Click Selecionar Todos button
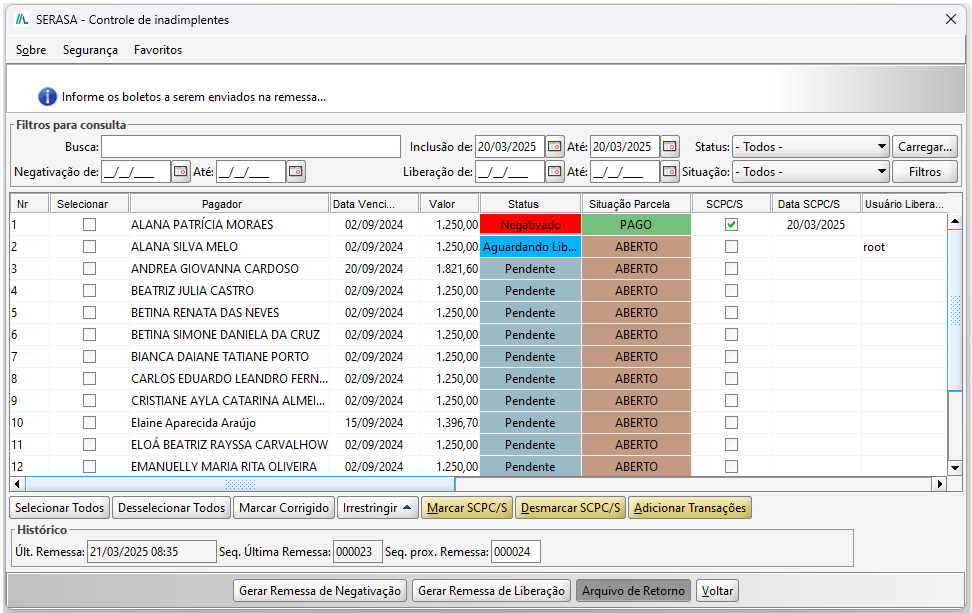The height and width of the screenshot is (613, 972). (60, 508)
